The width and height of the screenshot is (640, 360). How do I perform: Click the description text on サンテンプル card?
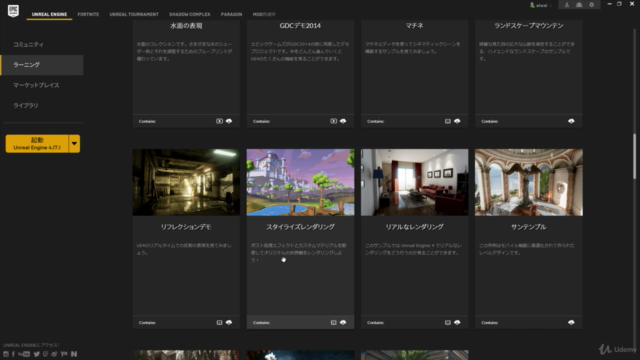[527, 249]
